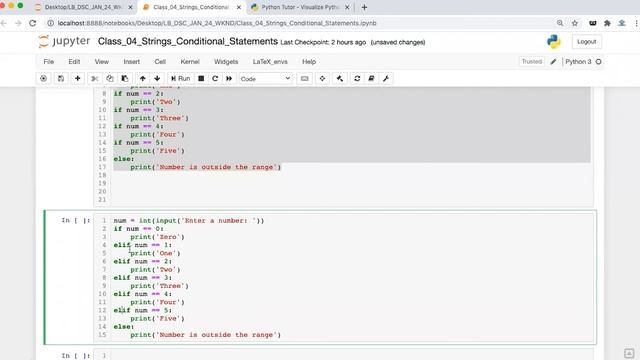Open the View menu

tap(102, 62)
